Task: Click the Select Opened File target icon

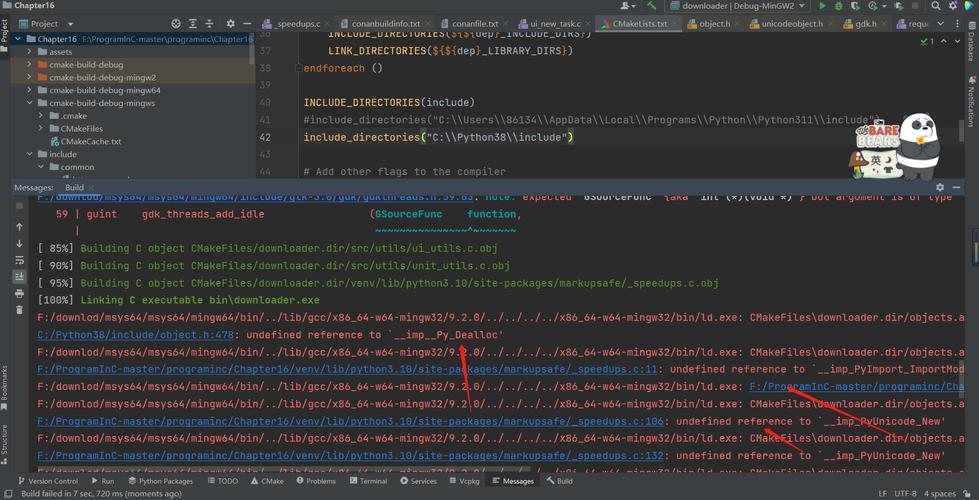Action: [176, 24]
